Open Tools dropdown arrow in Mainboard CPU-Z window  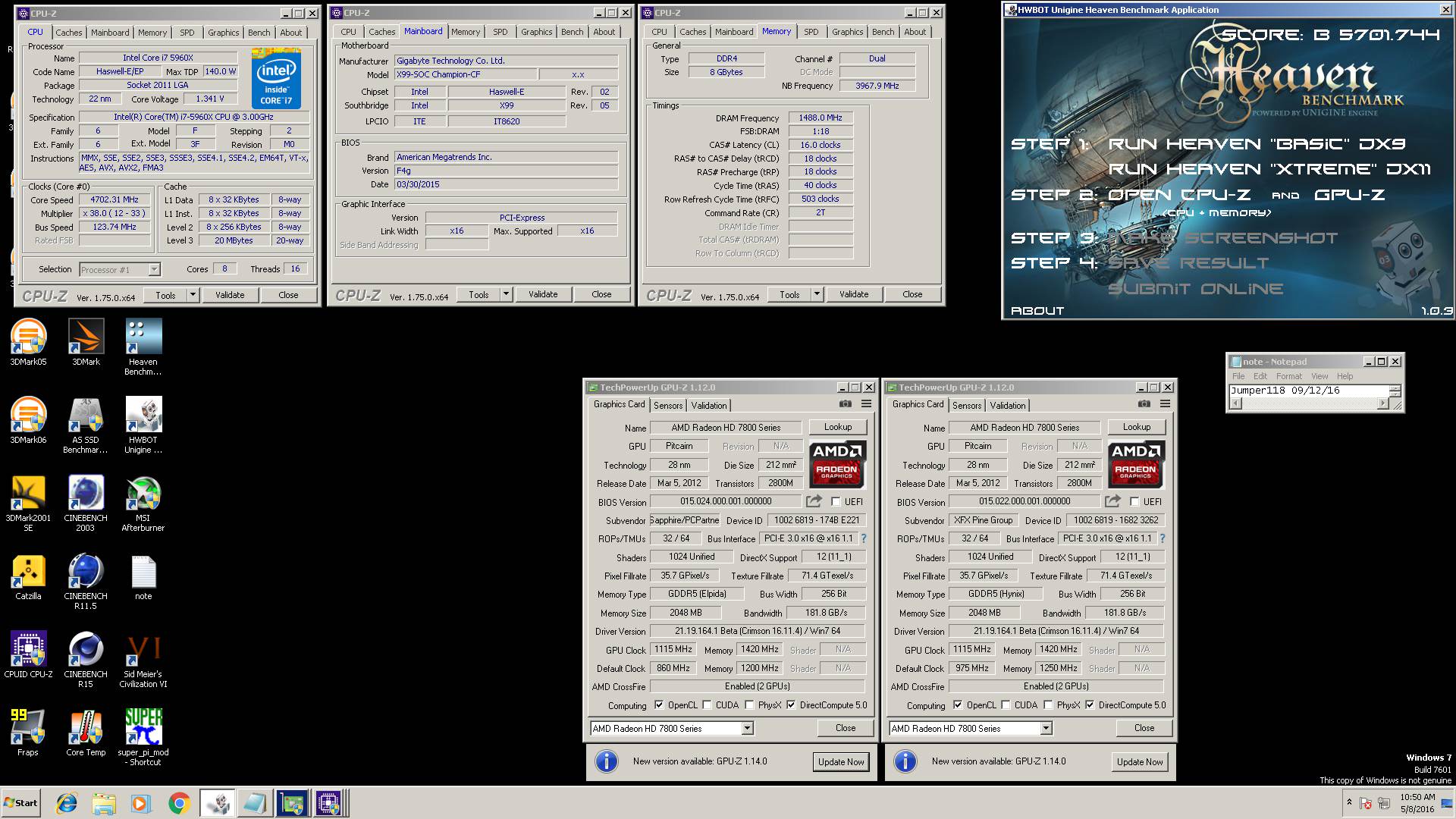506,294
